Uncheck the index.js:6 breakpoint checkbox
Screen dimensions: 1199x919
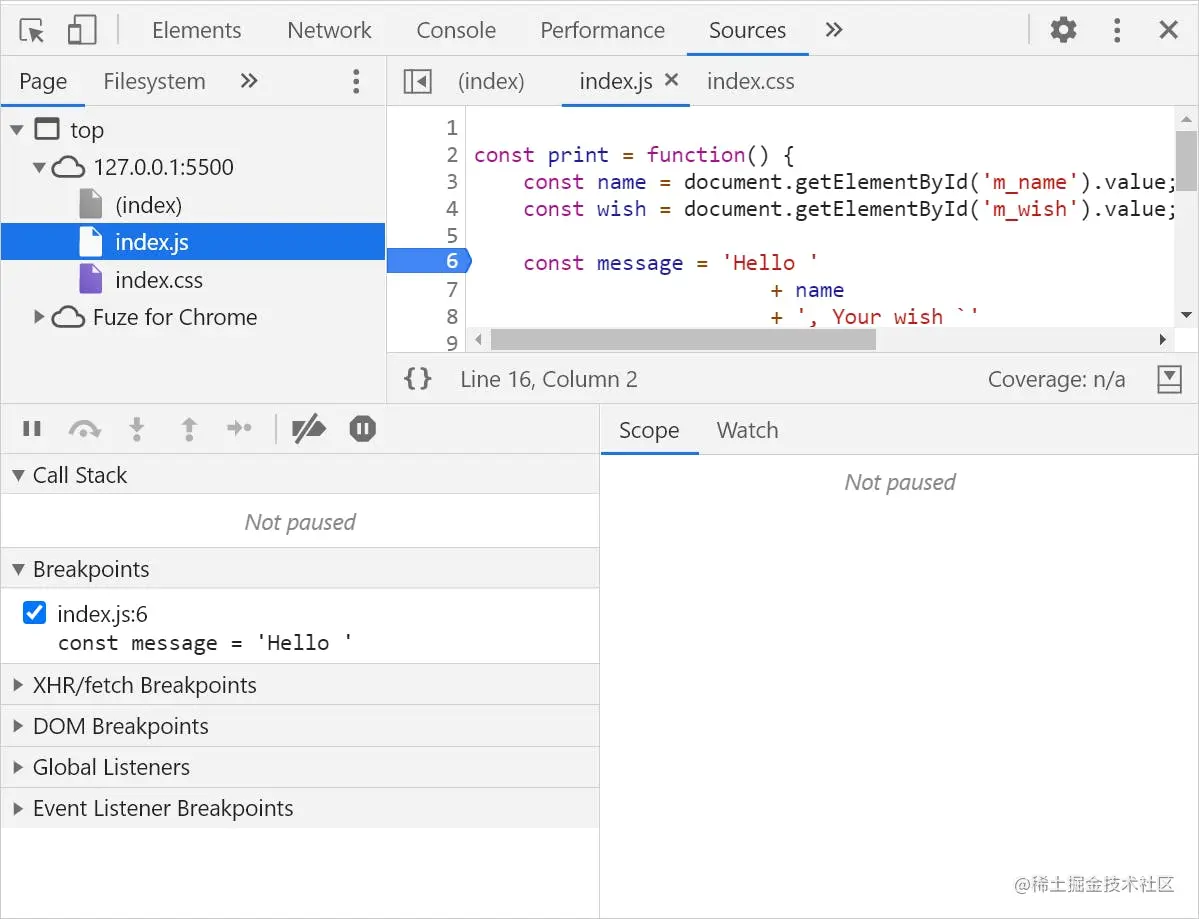(34, 612)
